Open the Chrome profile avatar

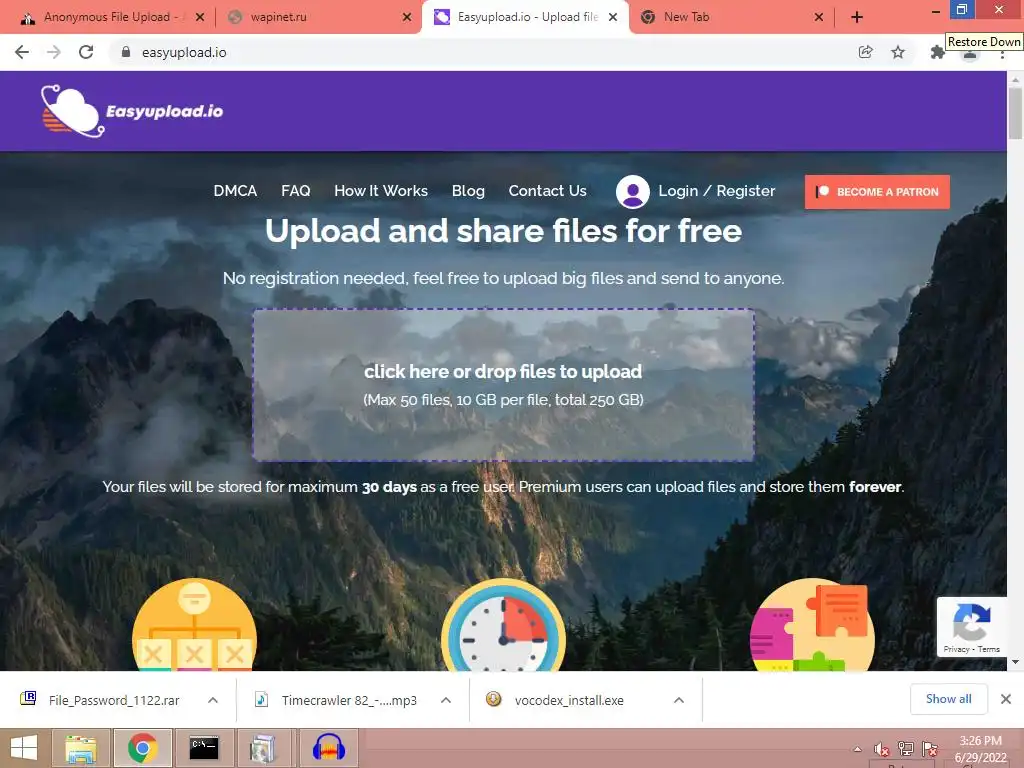(x=970, y=55)
